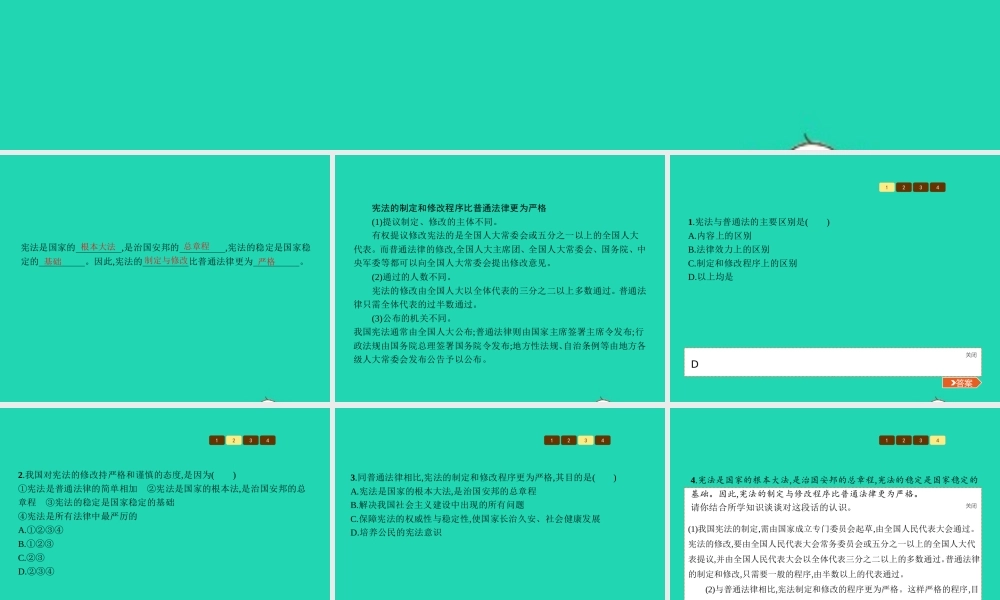The height and width of the screenshot is (600, 1000).
Task: Select tab 4 on the question 1 slide
Action: [x=938, y=187]
